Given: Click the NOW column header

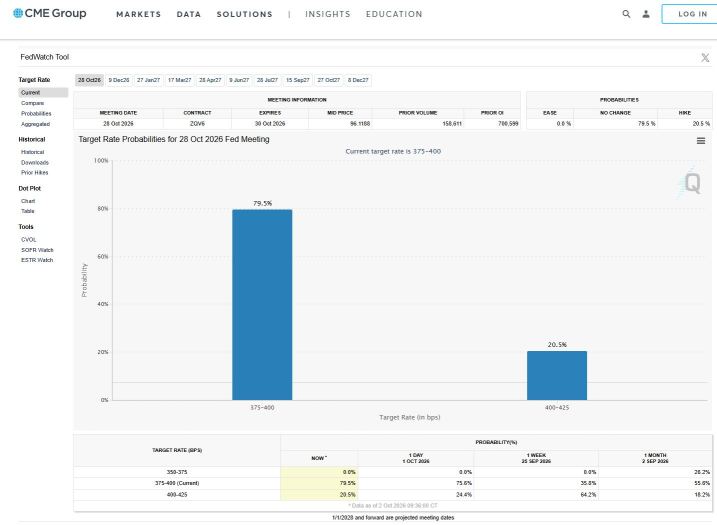Looking at the screenshot, I should tap(319, 458).
